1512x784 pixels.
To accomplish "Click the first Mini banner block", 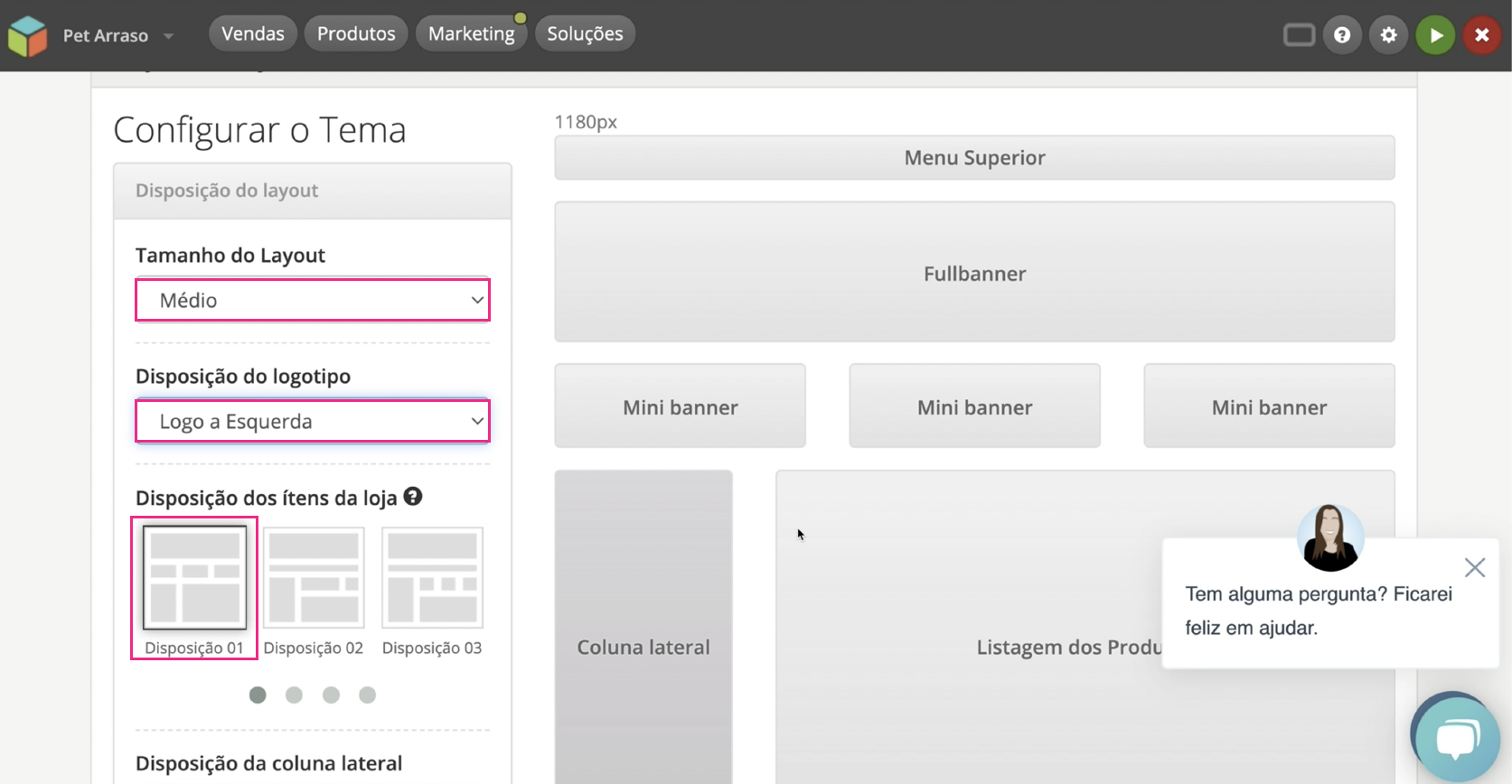I will point(680,406).
